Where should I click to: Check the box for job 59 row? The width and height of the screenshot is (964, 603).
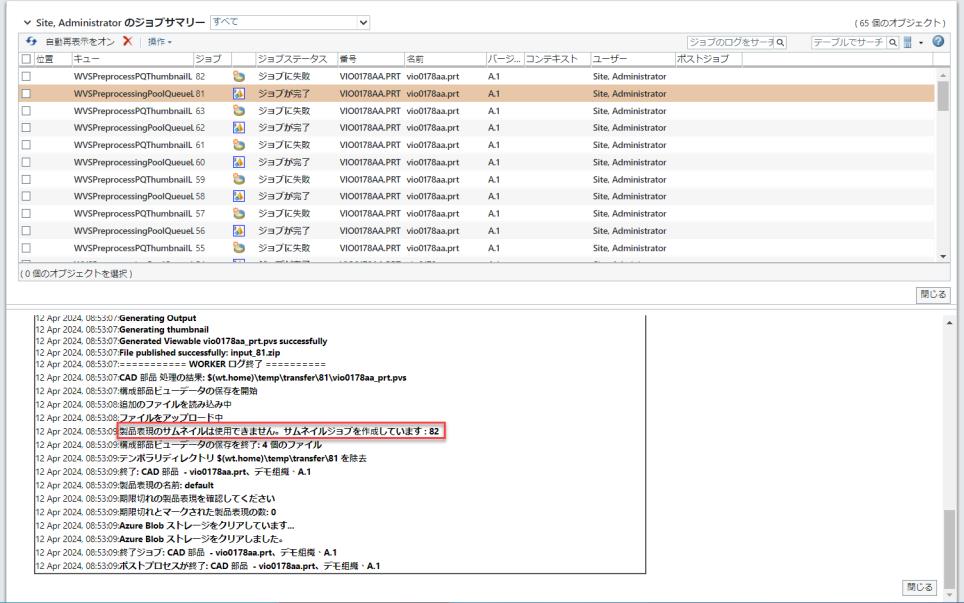pos(26,179)
